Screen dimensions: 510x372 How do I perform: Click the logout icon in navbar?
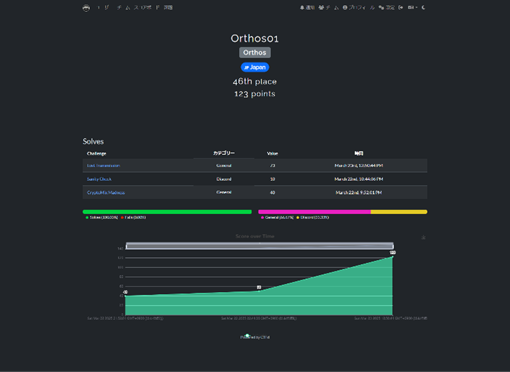[x=401, y=7]
